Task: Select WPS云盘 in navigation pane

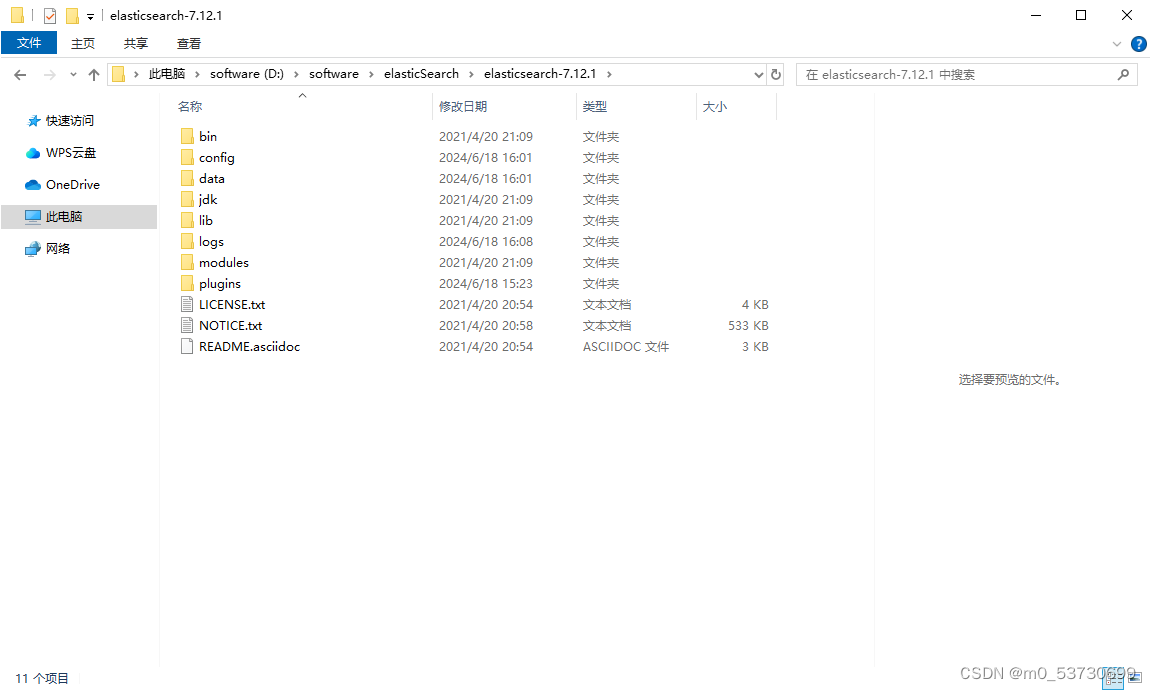Action: coord(70,153)
